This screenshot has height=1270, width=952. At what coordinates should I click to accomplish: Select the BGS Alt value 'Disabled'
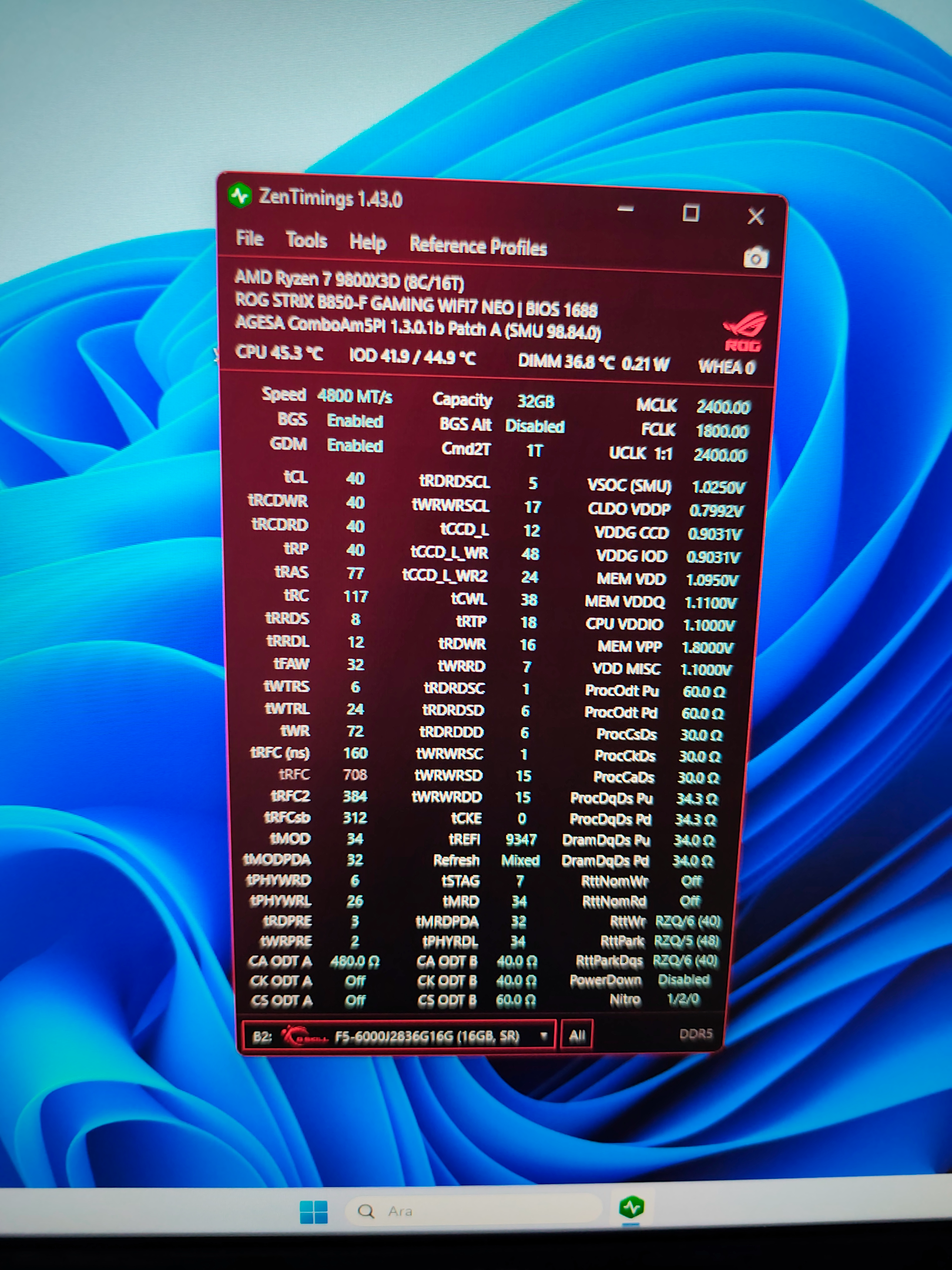(535, 426)
